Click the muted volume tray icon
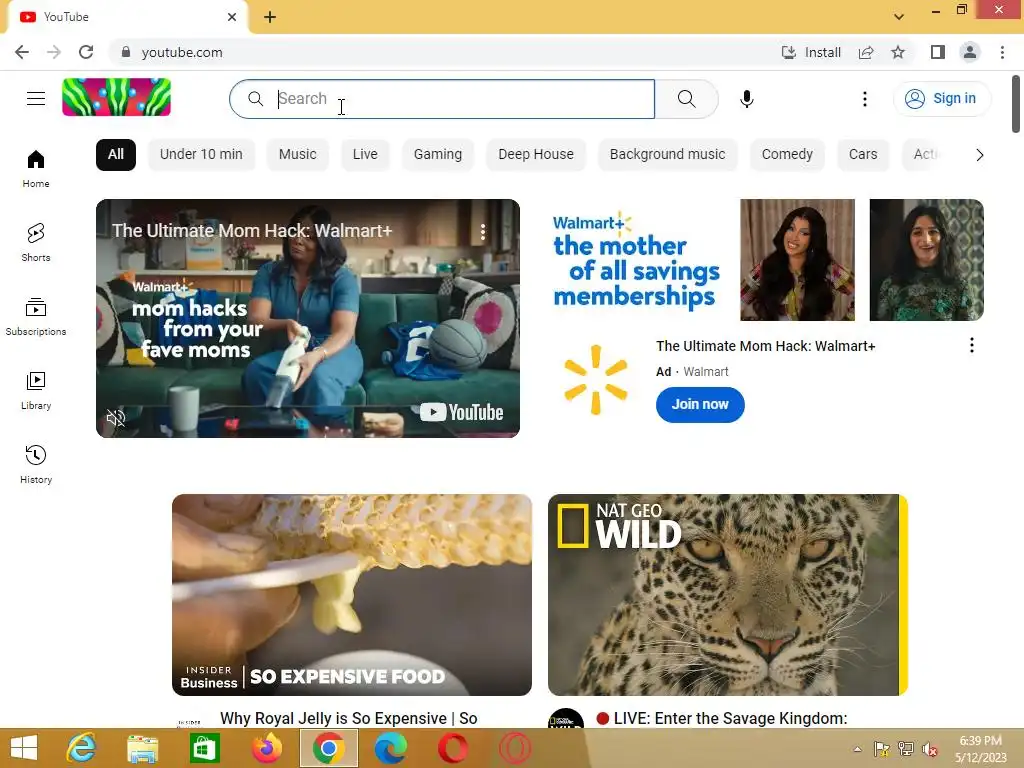 pyautogui.click(x=930, y=749)
